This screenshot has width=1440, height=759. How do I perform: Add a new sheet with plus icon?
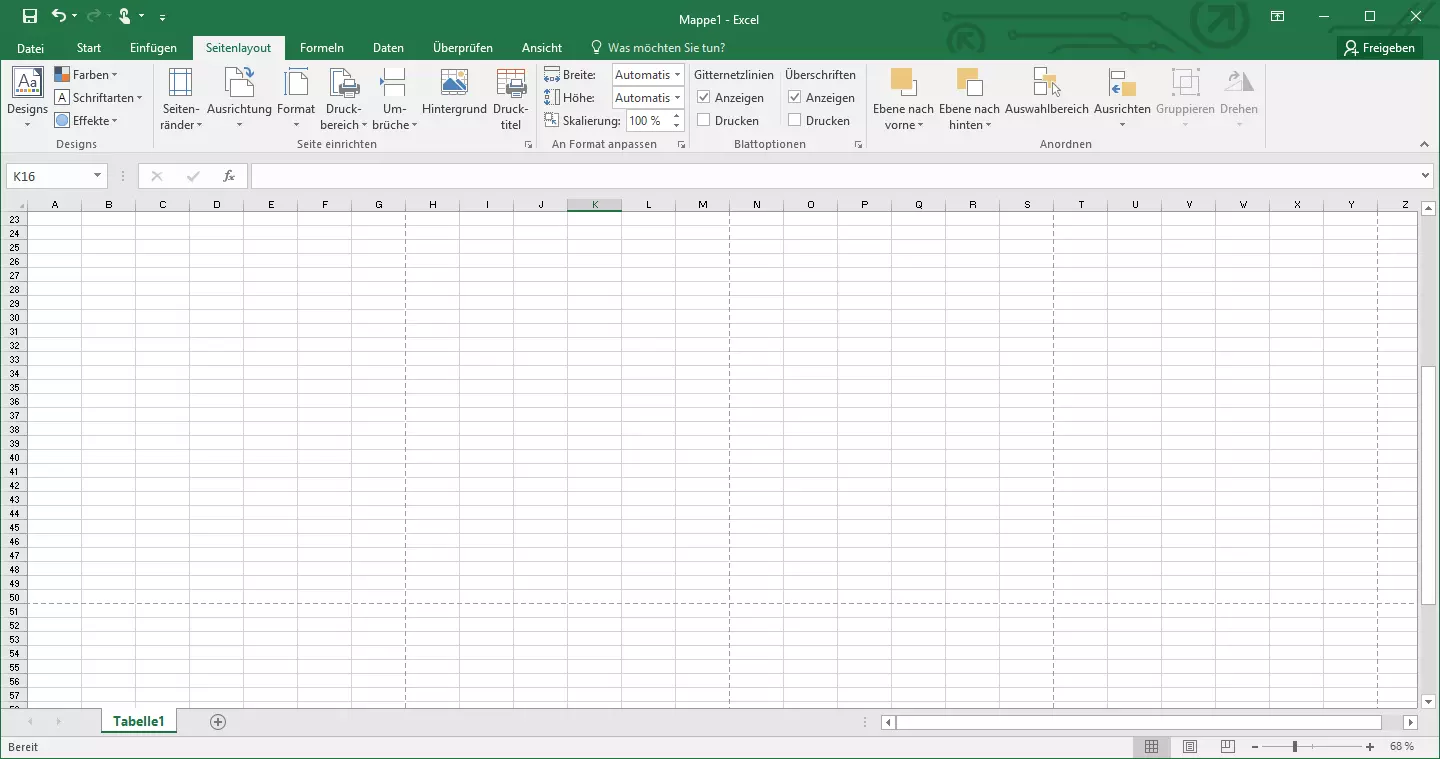(x=218, y=722)
